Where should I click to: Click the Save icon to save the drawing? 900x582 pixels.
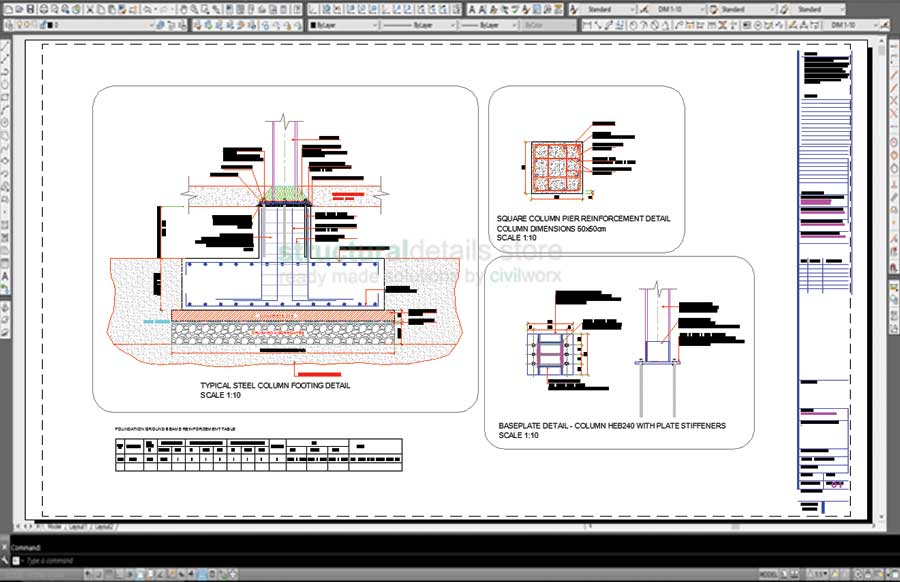click(x=30, y=7)
